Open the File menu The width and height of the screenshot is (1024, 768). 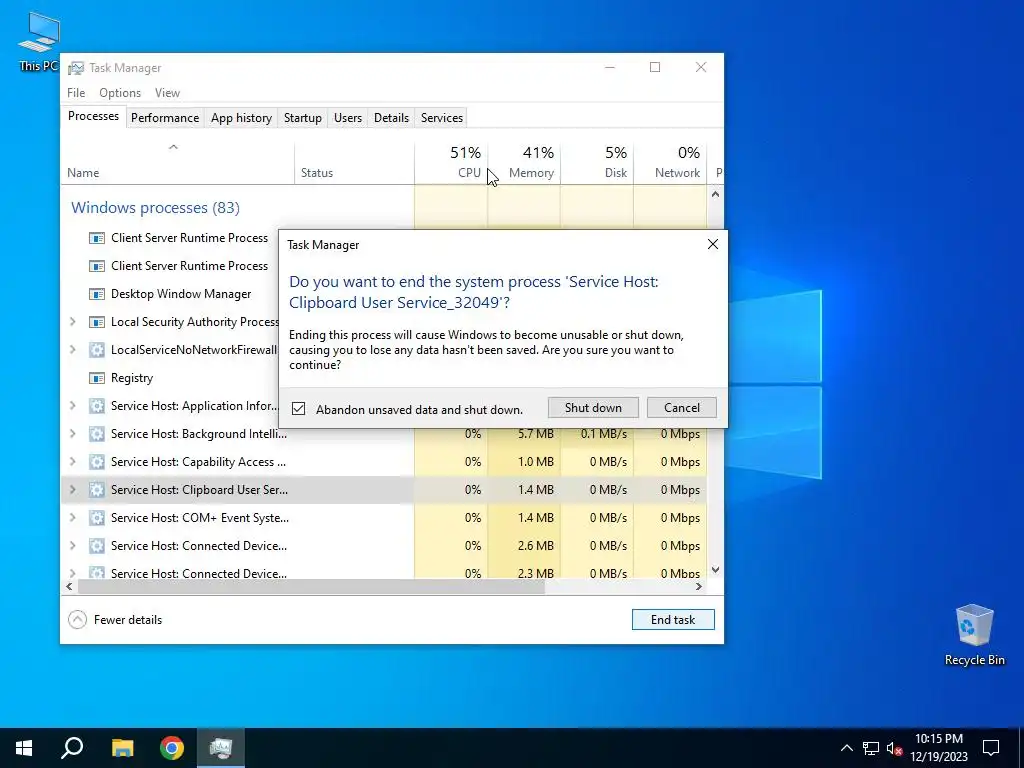pyautogui.click(x=76, y=93)
